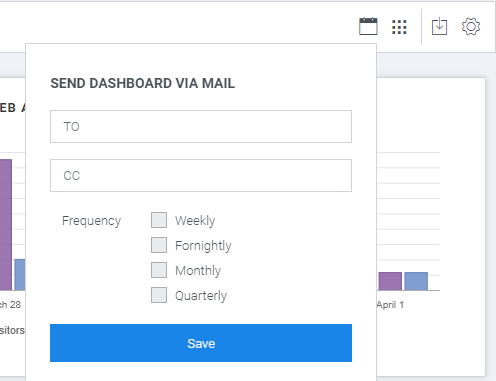Select the Quarterly frequency checkbox
This screenshot has width=496, height=381.
[x=159, y=295]
